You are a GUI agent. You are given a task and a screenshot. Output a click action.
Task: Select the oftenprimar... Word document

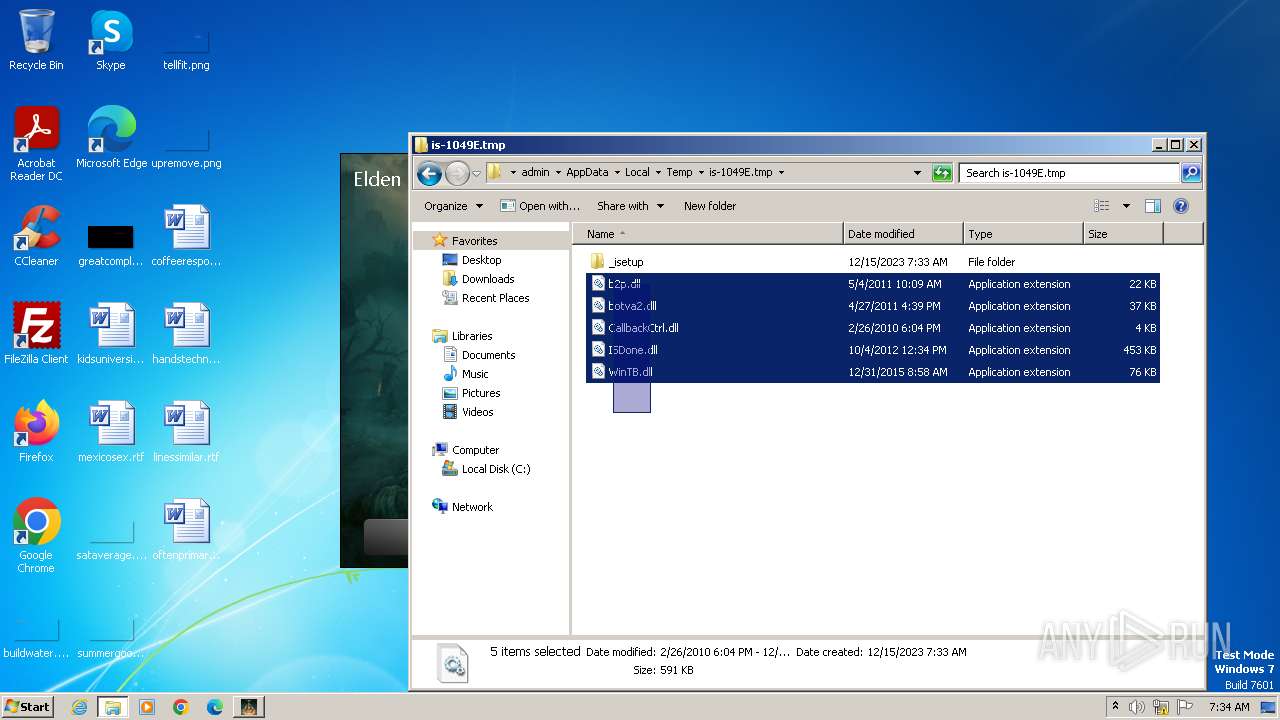(x=186, y=530)
